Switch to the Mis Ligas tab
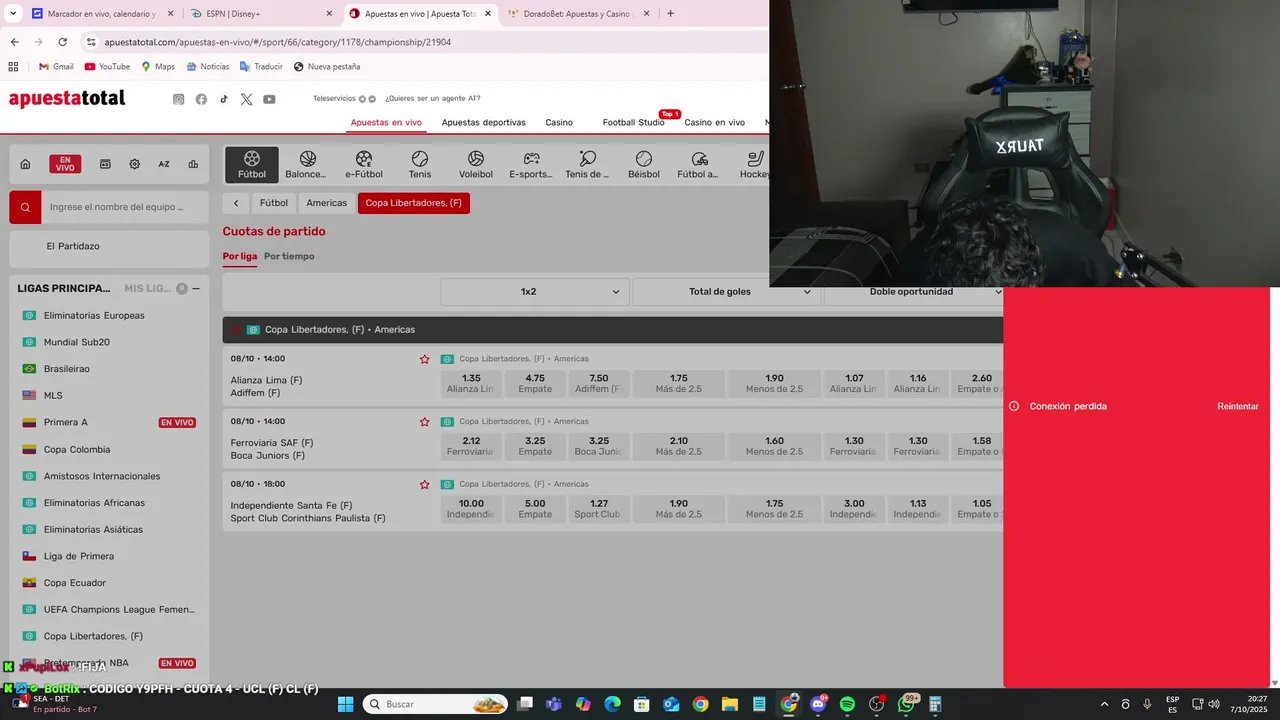1280x720 pixels. click(x=147, y=288)
